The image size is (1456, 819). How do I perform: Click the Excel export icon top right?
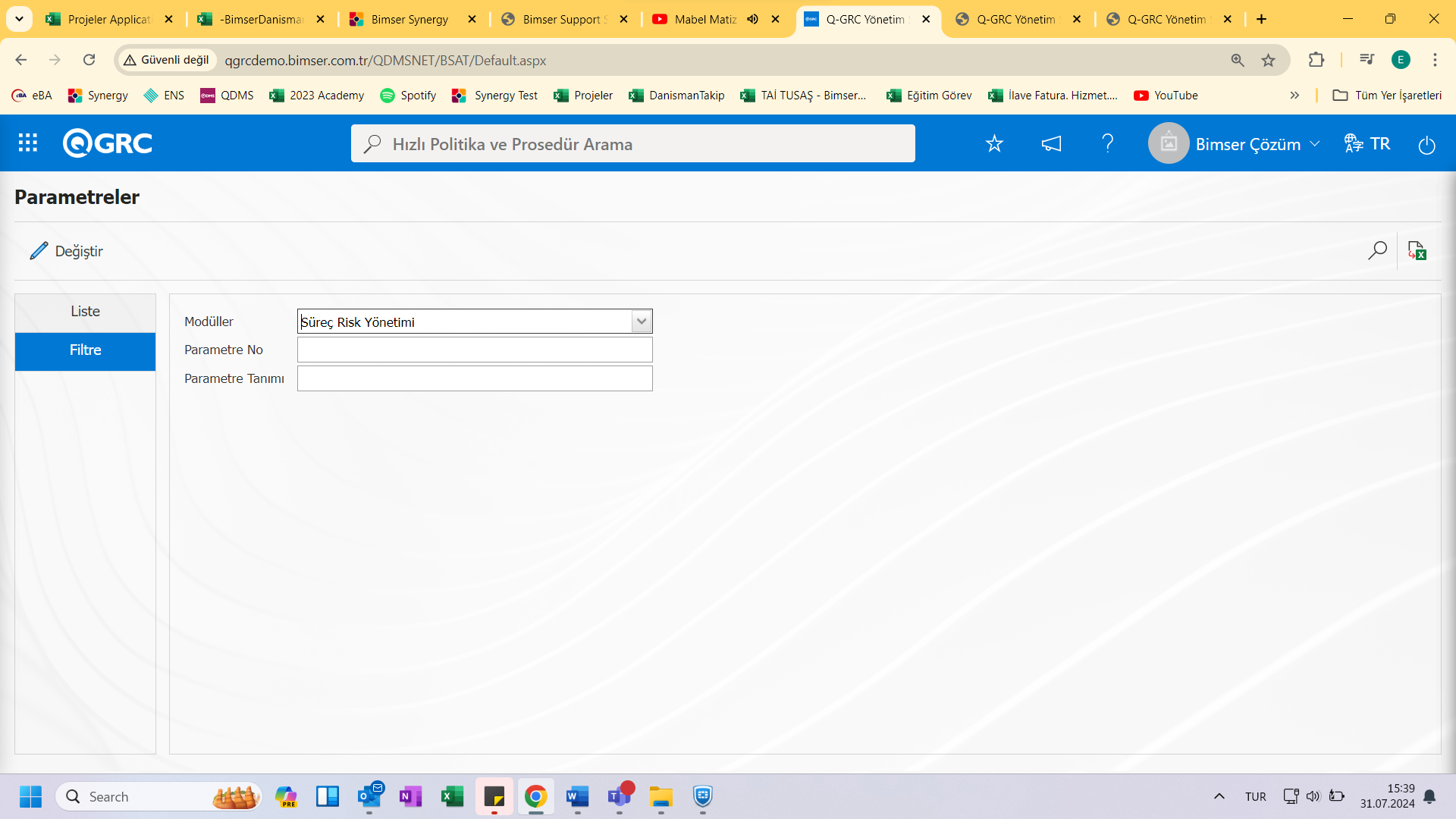[1418, 251]
